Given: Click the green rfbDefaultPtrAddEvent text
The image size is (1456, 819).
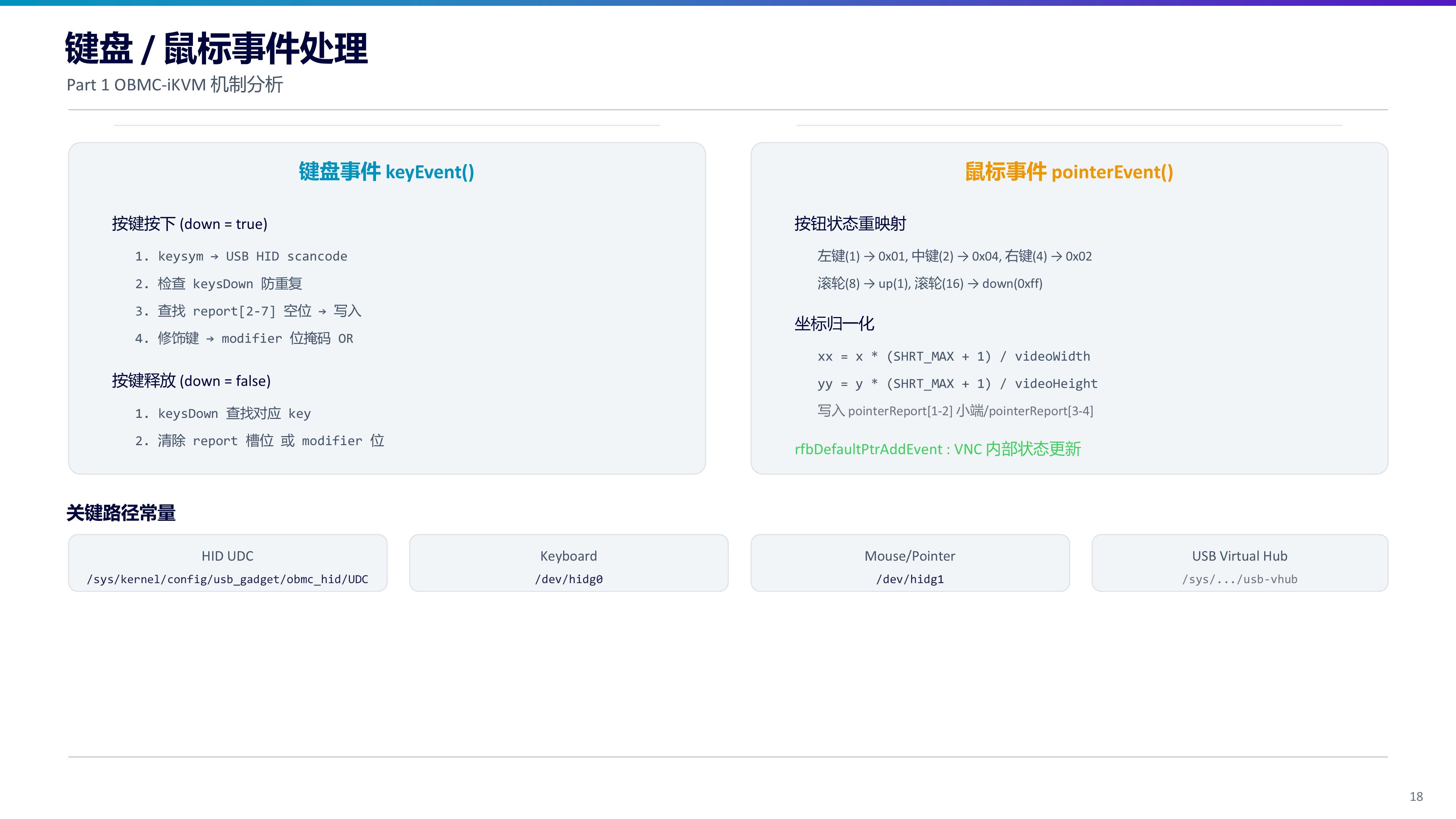Looking at the screenshot, I should pyautogui.click(x=938, y=449).
